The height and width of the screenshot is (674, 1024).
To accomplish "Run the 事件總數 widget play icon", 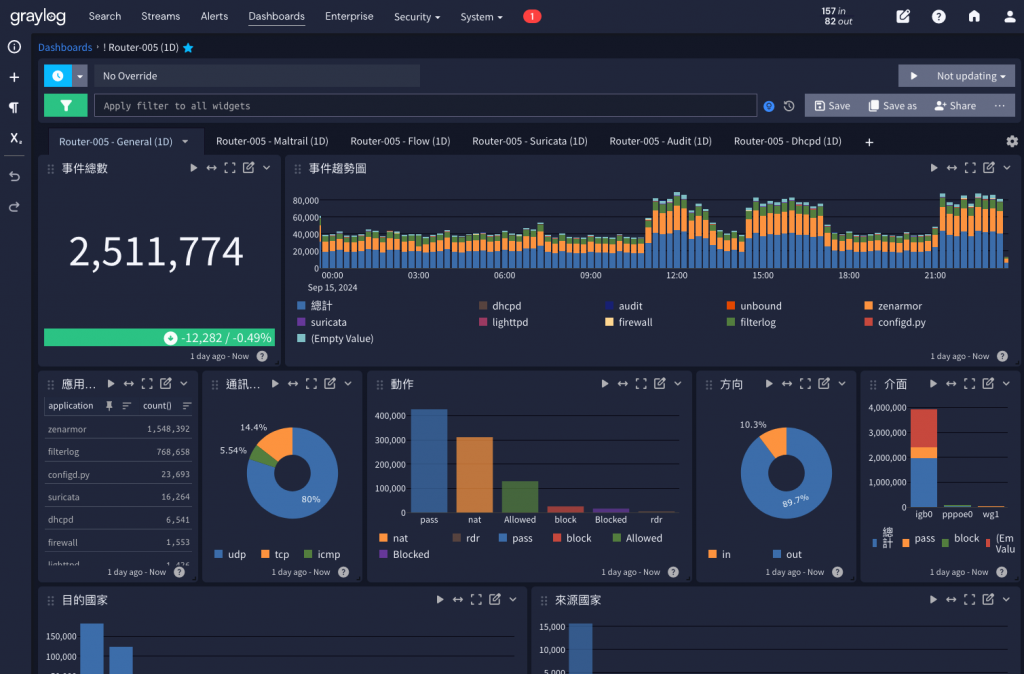I will coord(193,168).
